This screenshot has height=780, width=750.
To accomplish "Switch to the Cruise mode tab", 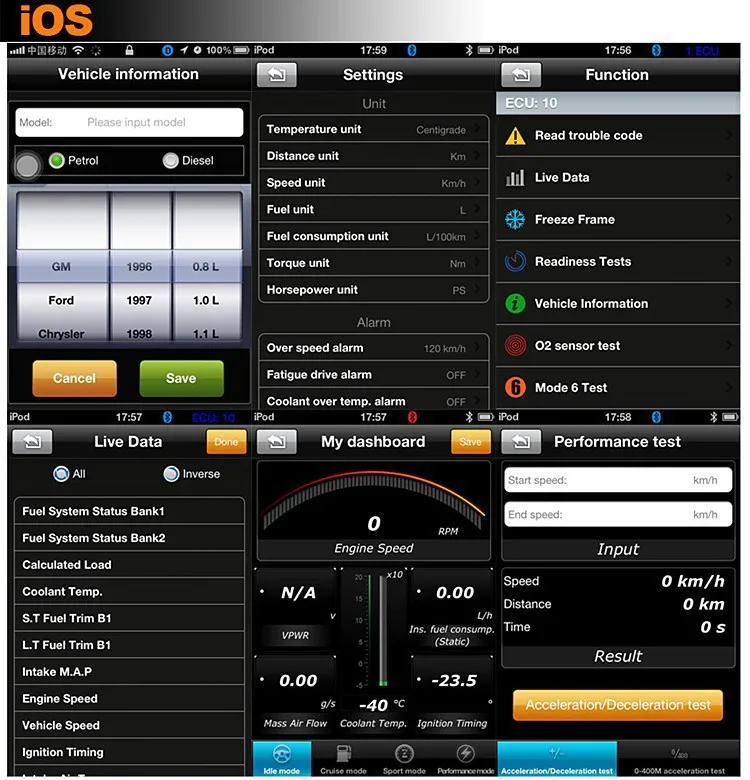I will tap(344, 760).
